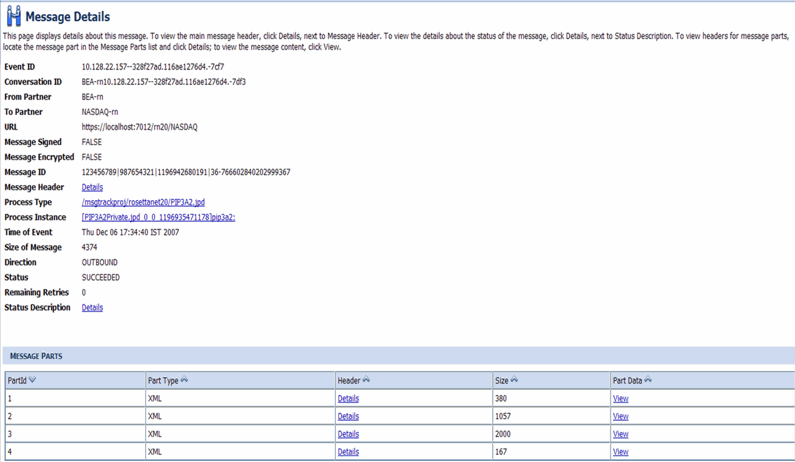This screenshot has width=795, height=462.
Task: View part data for part 3
Action: point(621,434)
